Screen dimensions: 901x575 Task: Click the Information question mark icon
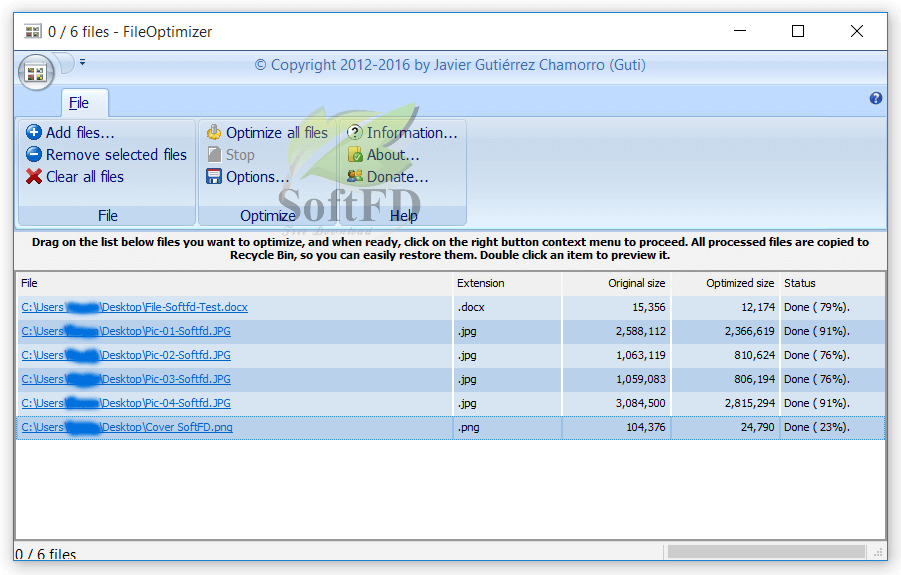point(355,132)
